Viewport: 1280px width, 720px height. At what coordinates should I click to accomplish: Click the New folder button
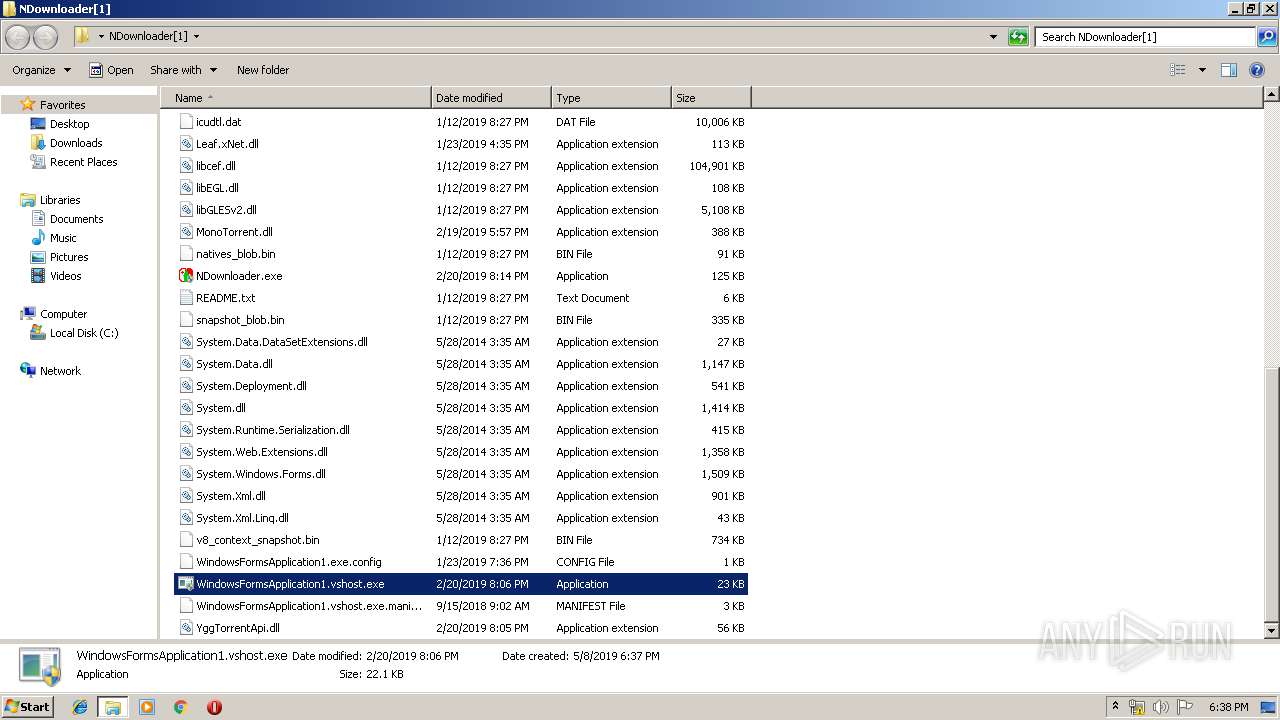[x=263, y=70]
